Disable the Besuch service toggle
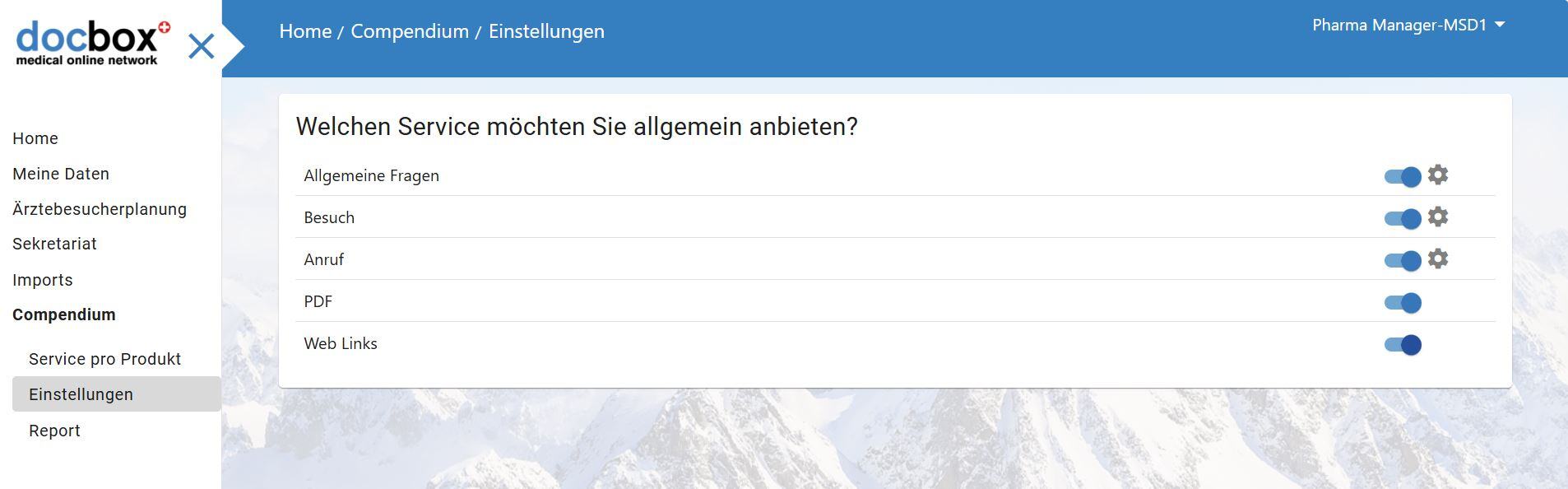 click(x=1403, y=218)
